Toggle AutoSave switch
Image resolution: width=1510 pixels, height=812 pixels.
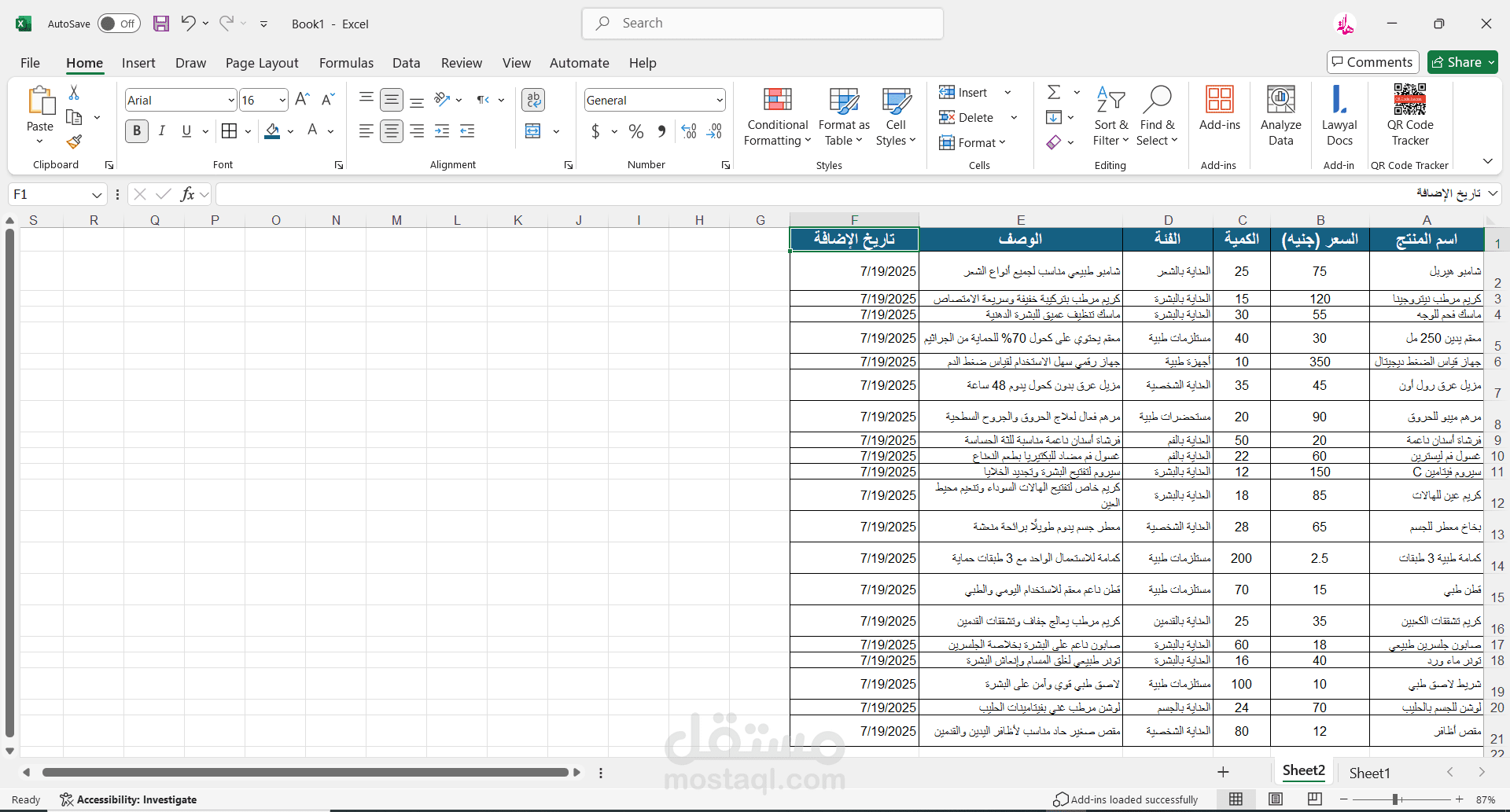(119, 24)
